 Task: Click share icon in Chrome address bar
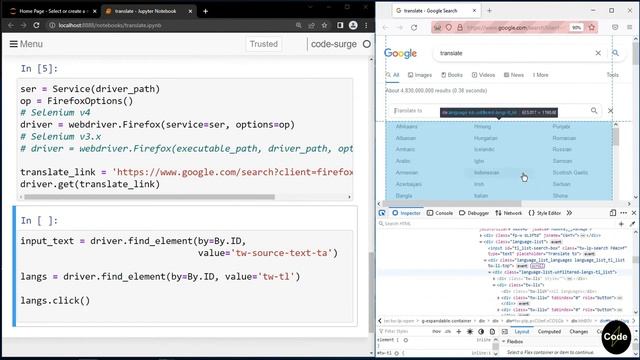tap(312, 25)
